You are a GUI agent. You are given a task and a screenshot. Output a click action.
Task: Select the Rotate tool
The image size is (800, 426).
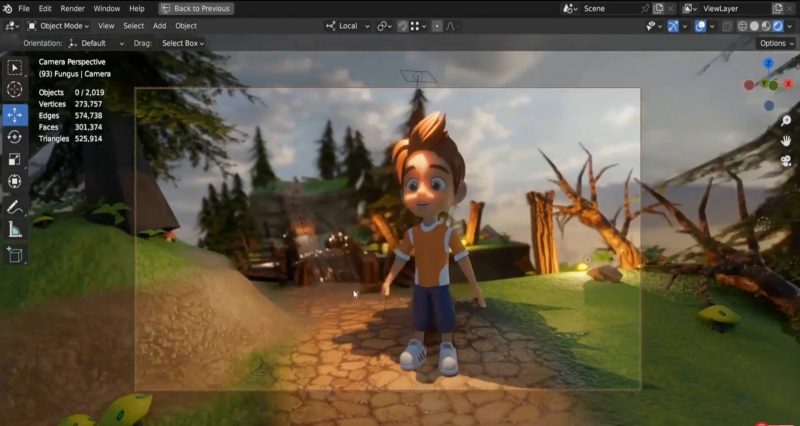pyautogui.click(x=15, y=137)
